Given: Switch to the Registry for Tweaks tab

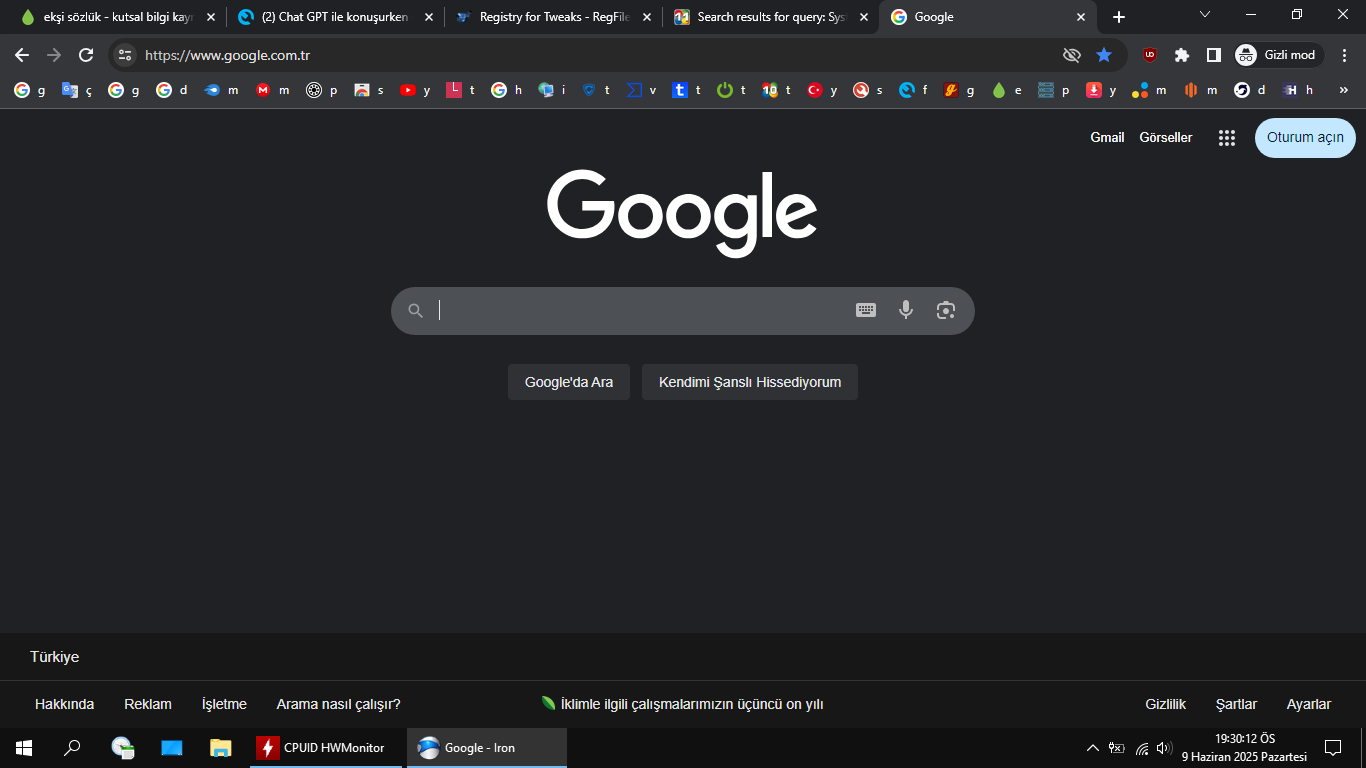Looking at the screenshot, I should coord(554,17).
